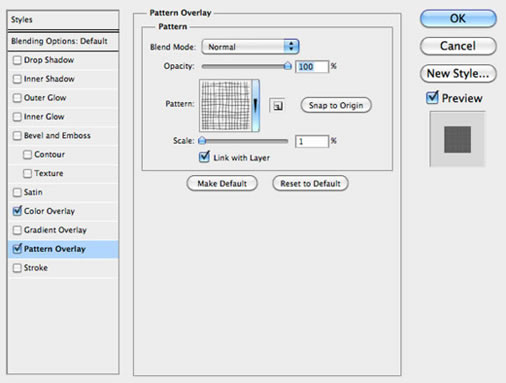
Task: Enable the Bevel and Emboss checkbox
Action: click(17, 136)
